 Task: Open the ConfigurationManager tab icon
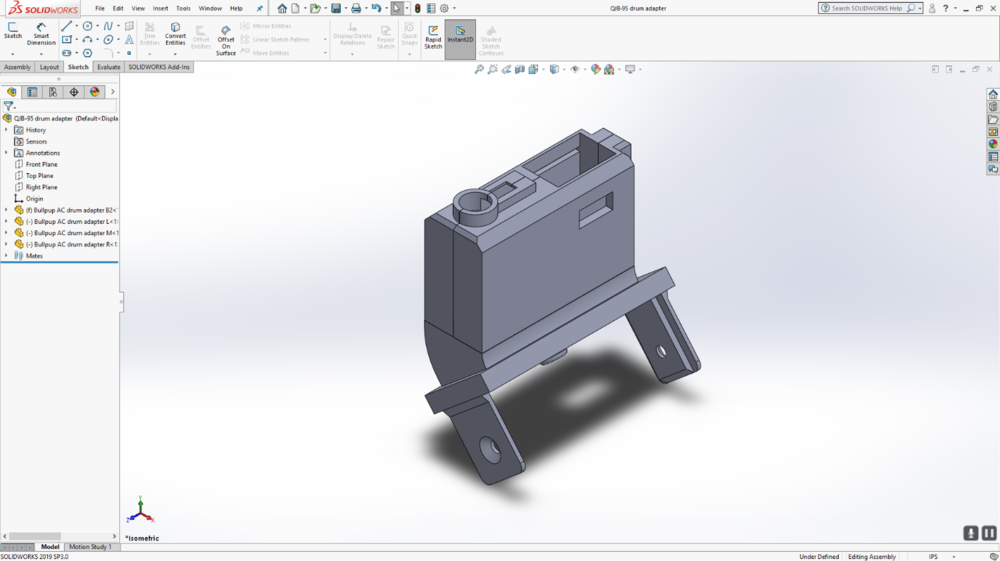(x=53, y=92)
